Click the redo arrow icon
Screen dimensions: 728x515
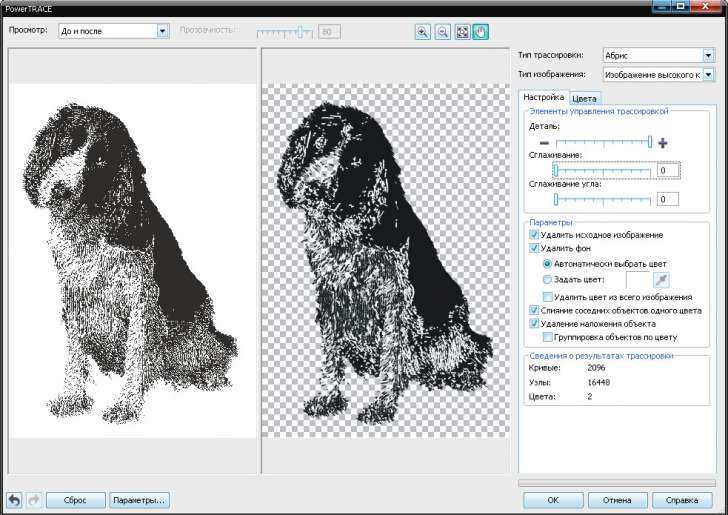pos(32,499)
